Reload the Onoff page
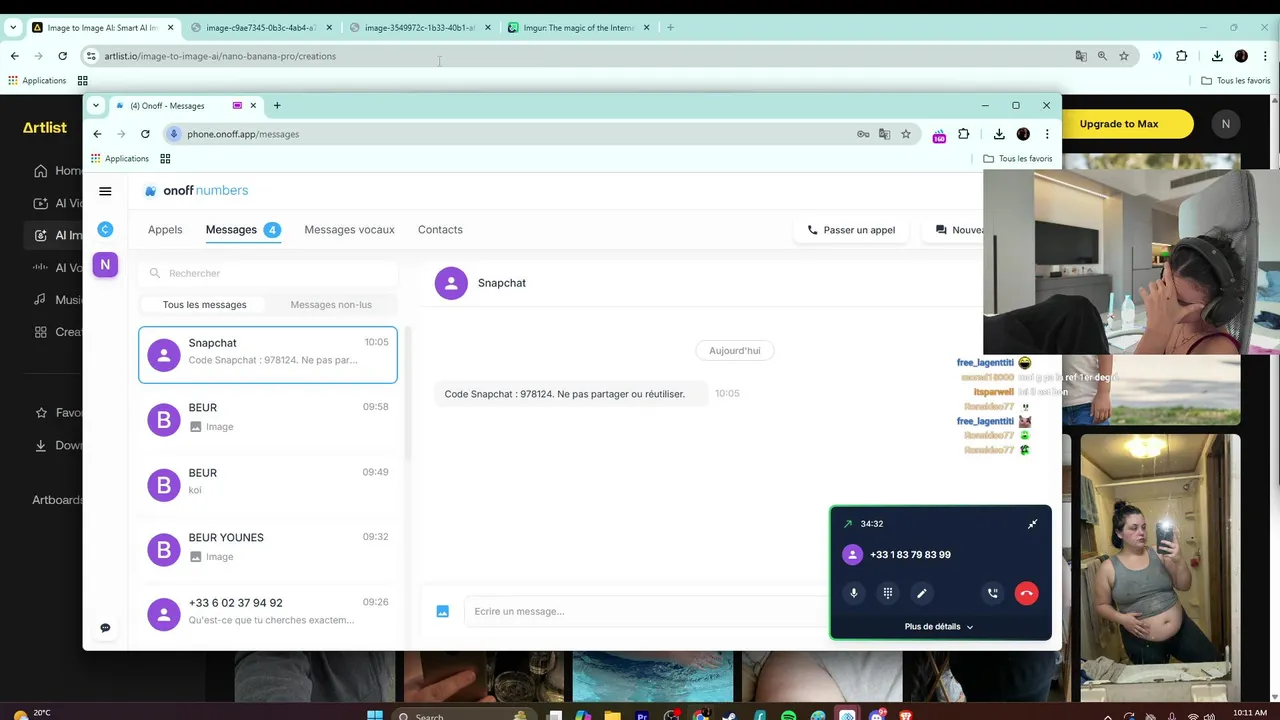The width and height of the screenshot is (1280, 720). click(145, 134)
